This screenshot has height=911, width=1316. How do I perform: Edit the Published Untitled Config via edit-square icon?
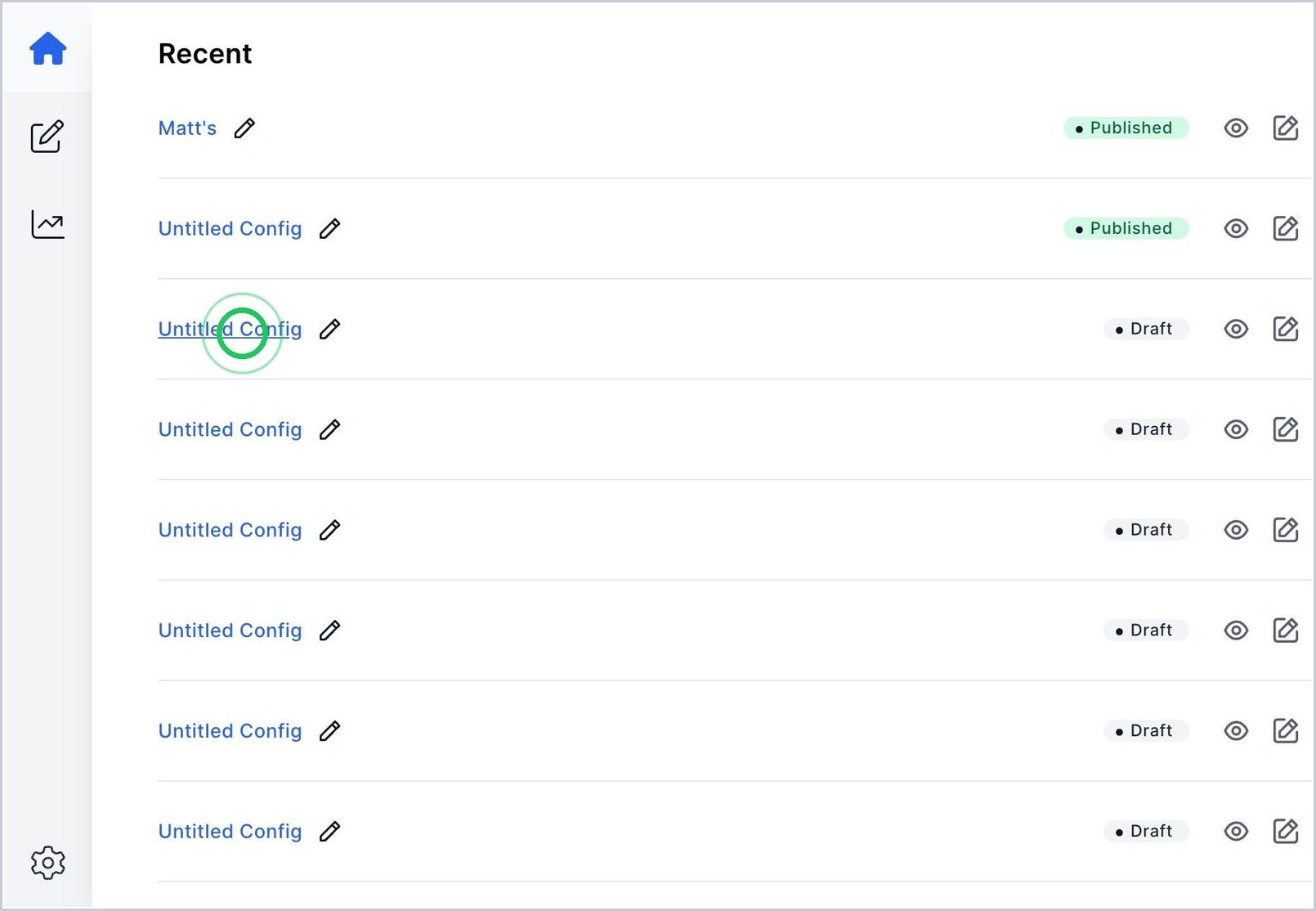[x=1286, y=228]
